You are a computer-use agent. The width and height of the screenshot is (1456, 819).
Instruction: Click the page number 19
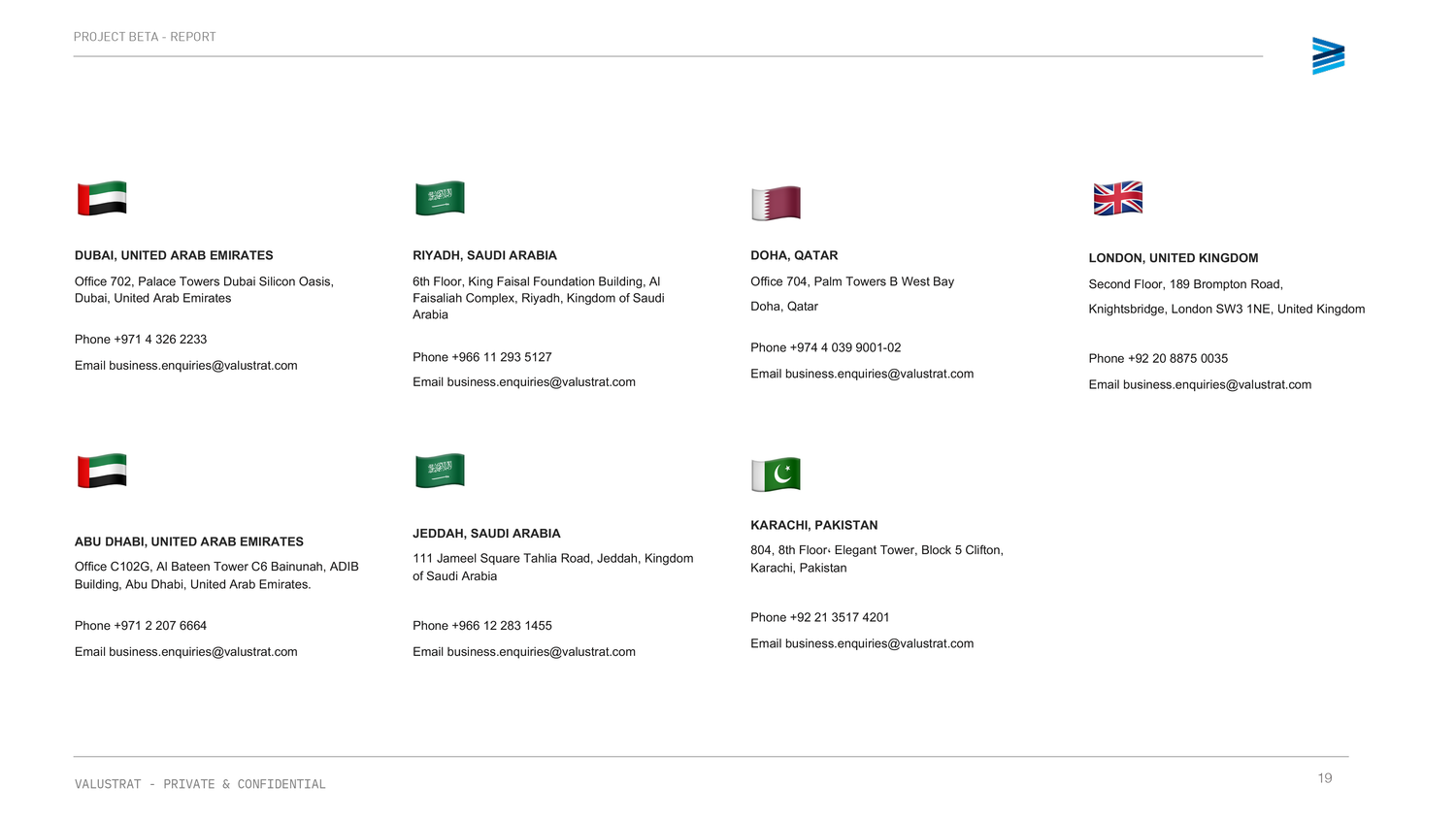(x=1324, y=778)
